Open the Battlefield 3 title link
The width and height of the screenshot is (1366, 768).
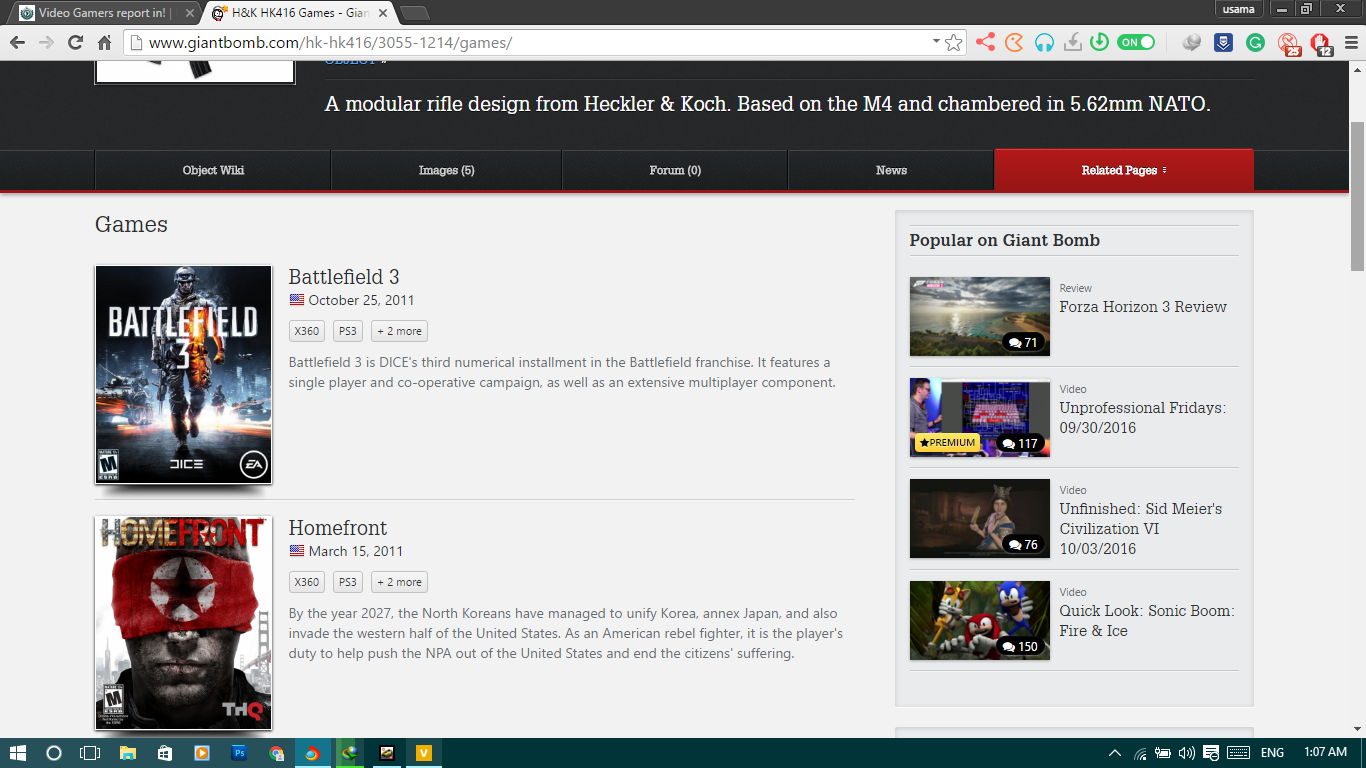(344, 277)
